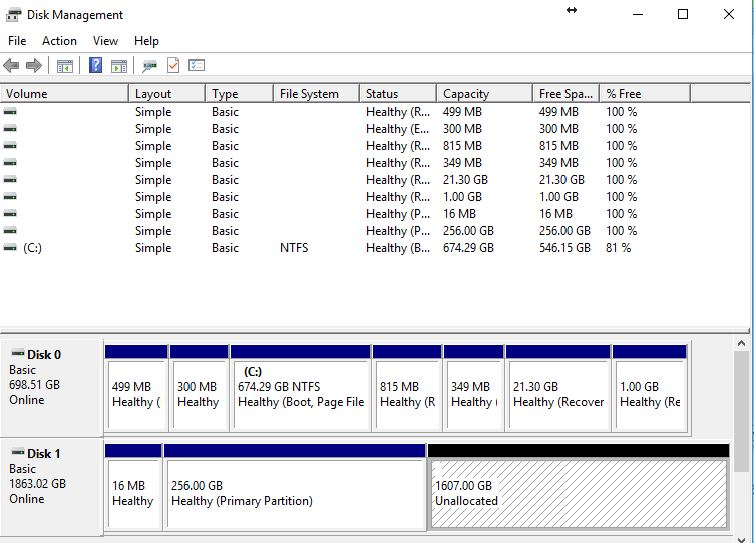Click Show/Hide Action Pane toolbar icon
The height and width of the screenshot is (543, 754).
119,66
